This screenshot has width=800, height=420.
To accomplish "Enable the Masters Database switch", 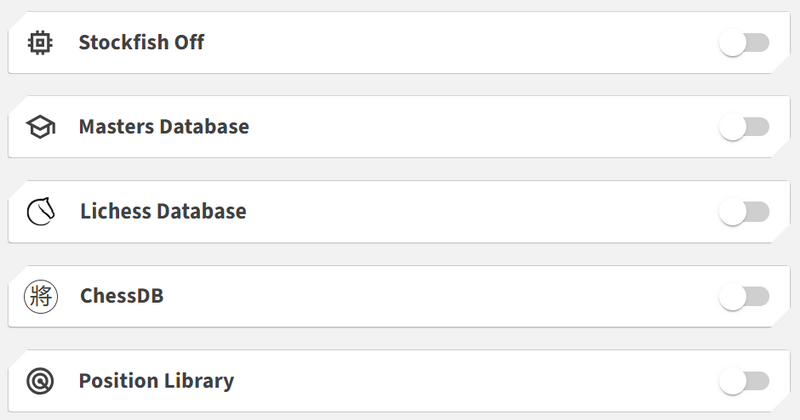I will click(x=744, y=127).
